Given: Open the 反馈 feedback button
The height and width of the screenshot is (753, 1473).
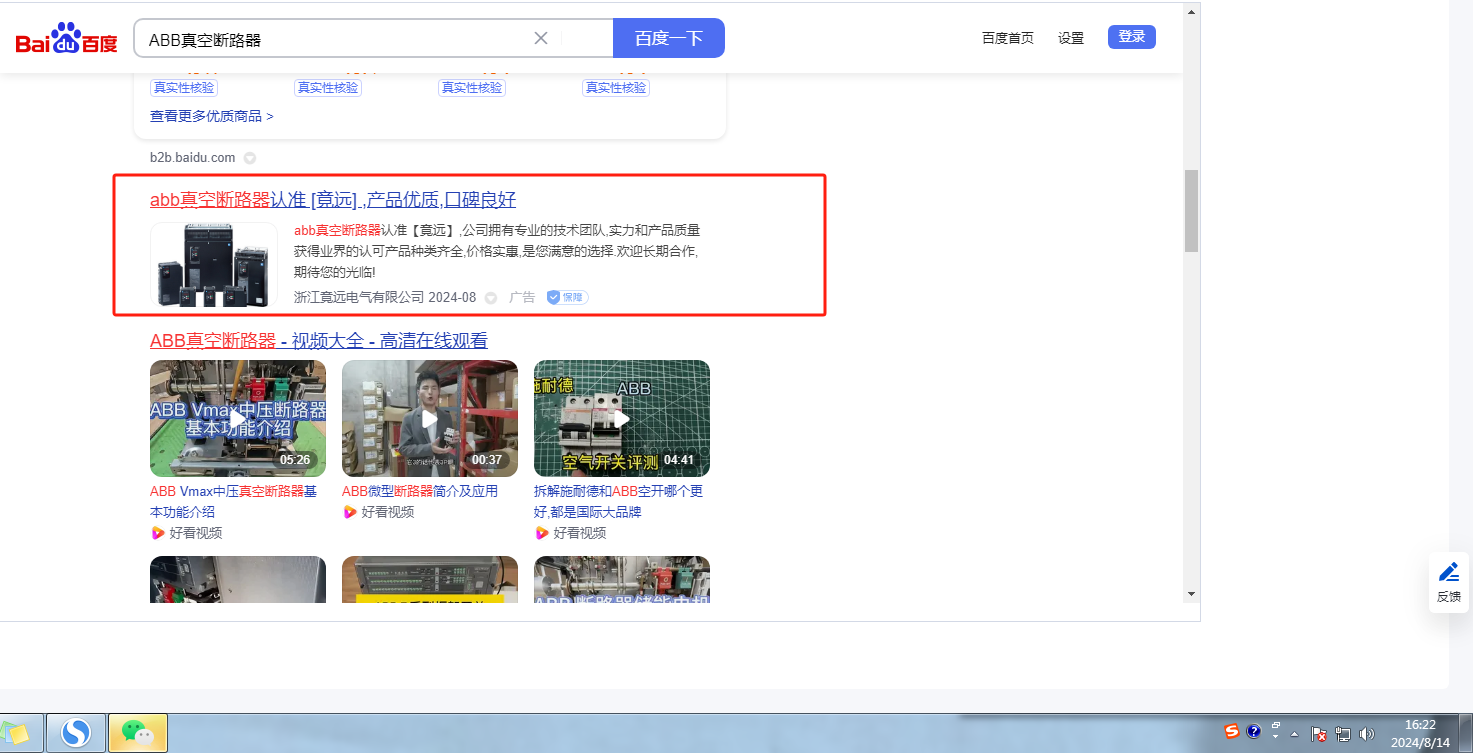Looking at the screenshot, I should pyautogui.click(x=1448, y=582).
